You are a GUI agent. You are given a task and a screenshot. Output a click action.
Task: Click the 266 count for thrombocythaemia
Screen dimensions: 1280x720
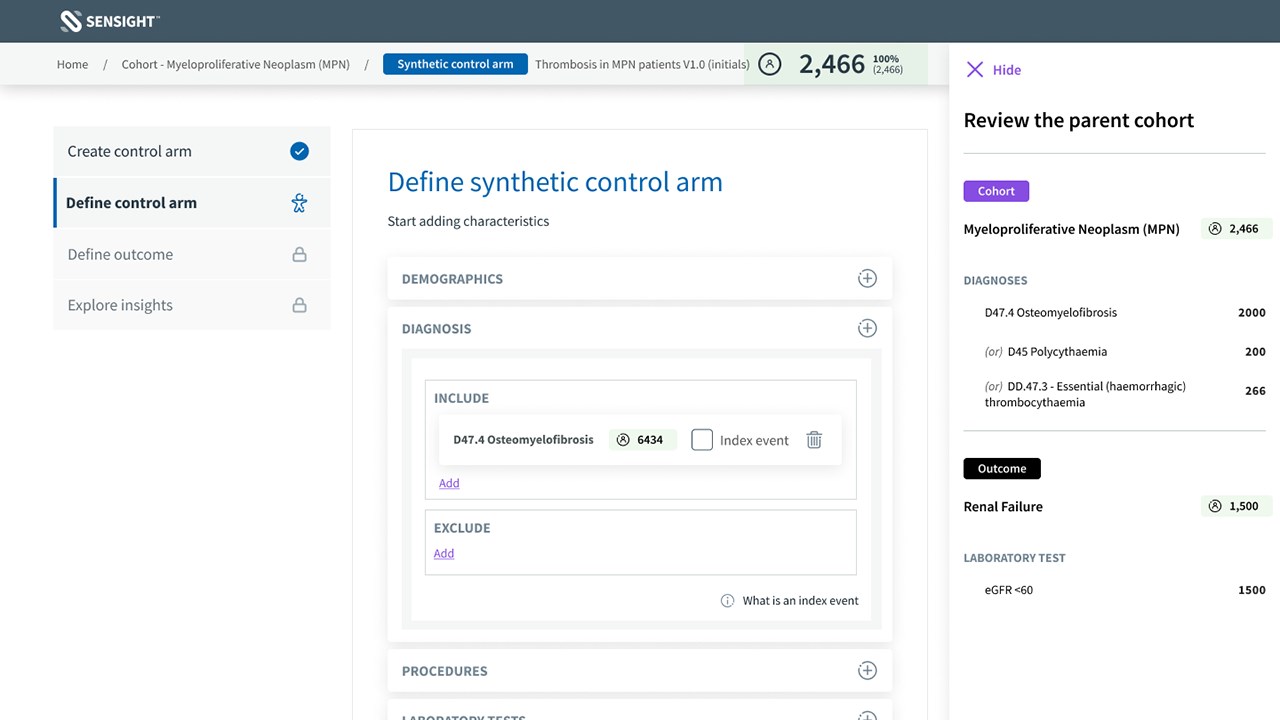[1255, 391]
